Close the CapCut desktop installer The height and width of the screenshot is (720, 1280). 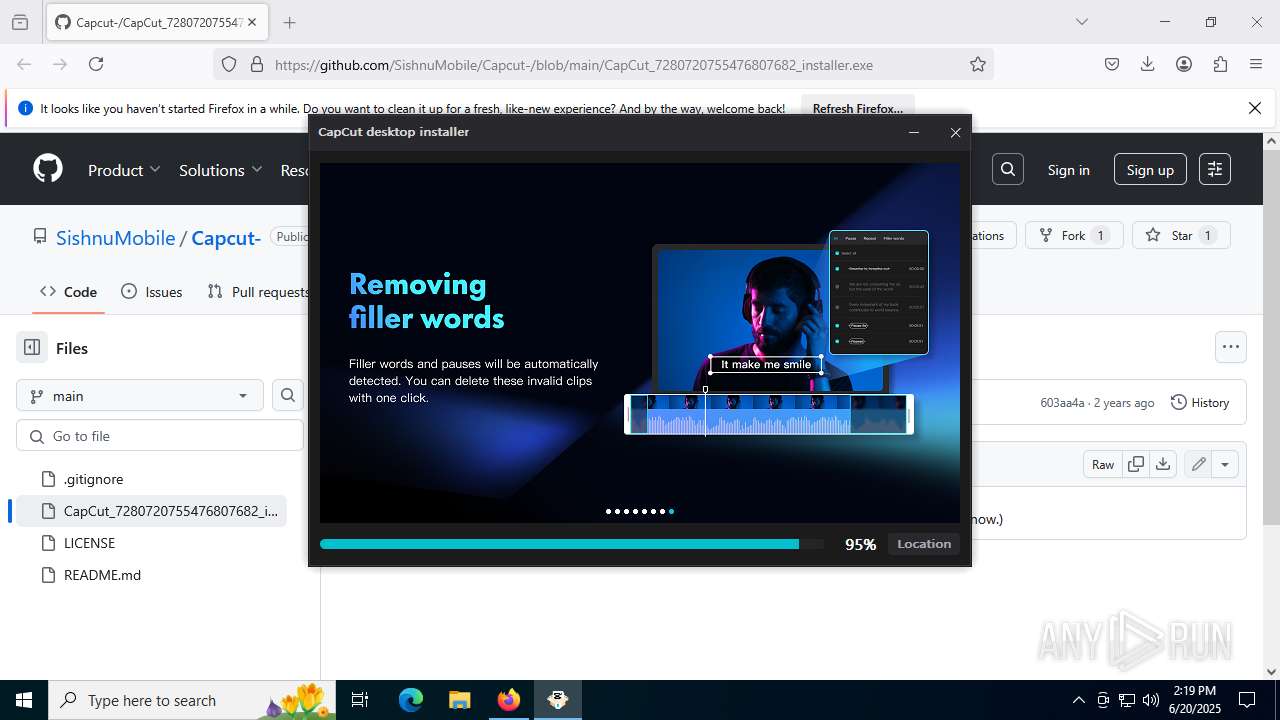pyautogui.click(x=955, y=132)
